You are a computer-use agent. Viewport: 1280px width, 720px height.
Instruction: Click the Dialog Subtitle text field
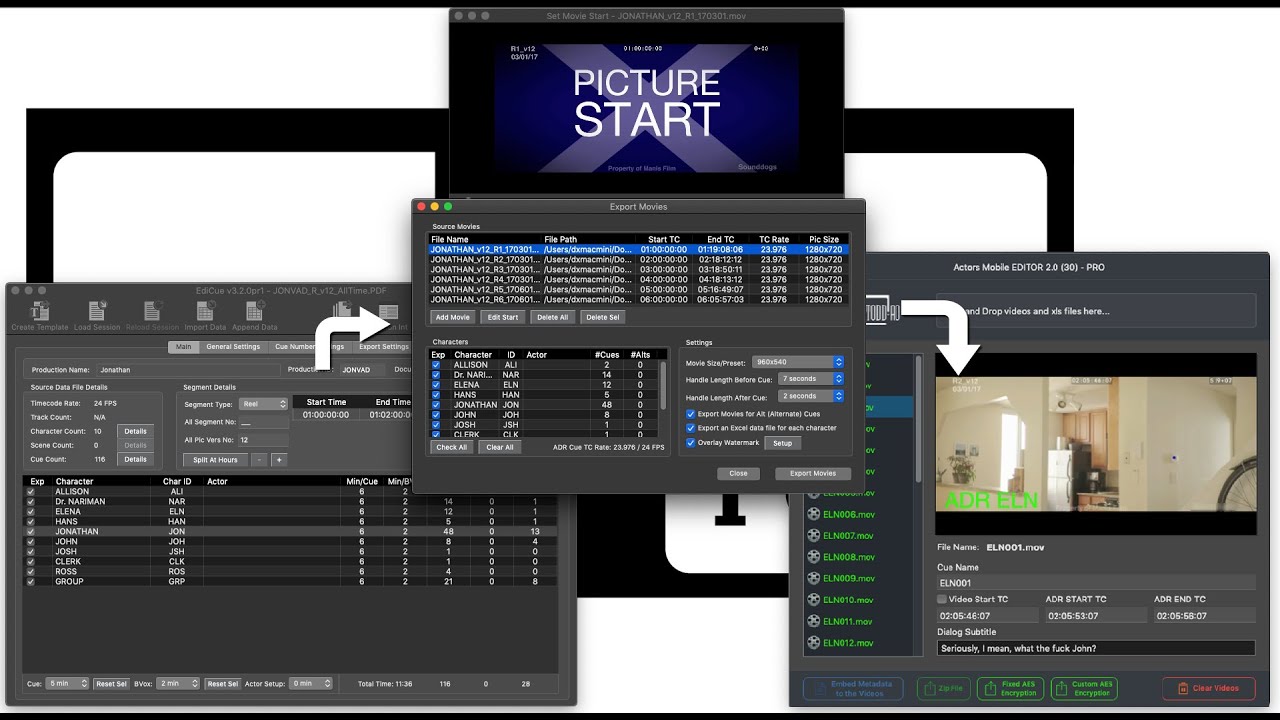point(1096,648)
